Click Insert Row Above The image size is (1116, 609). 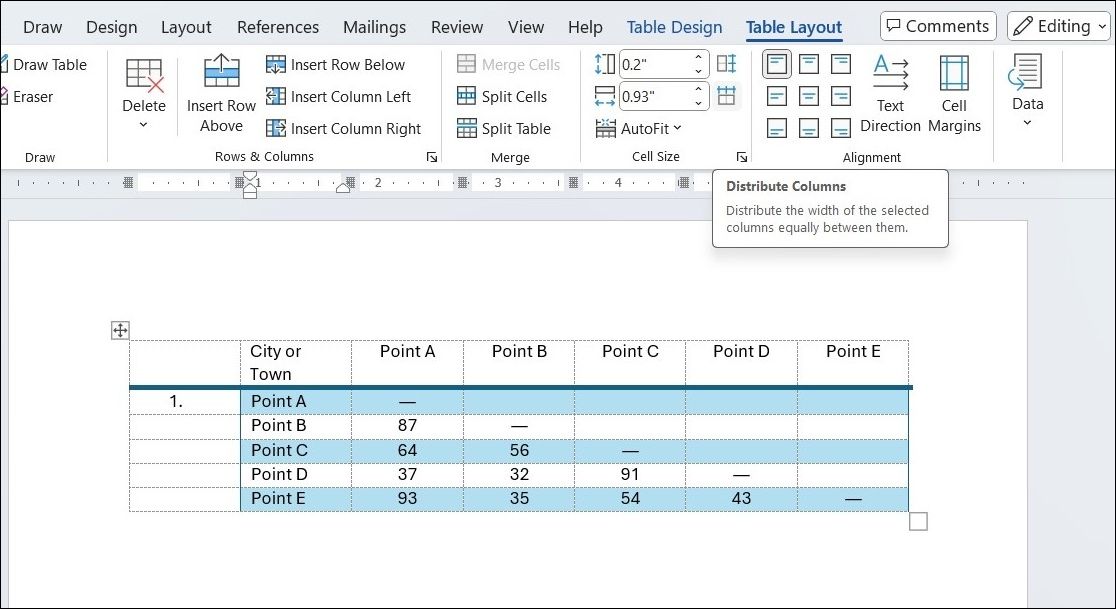(x=221, y=94)
